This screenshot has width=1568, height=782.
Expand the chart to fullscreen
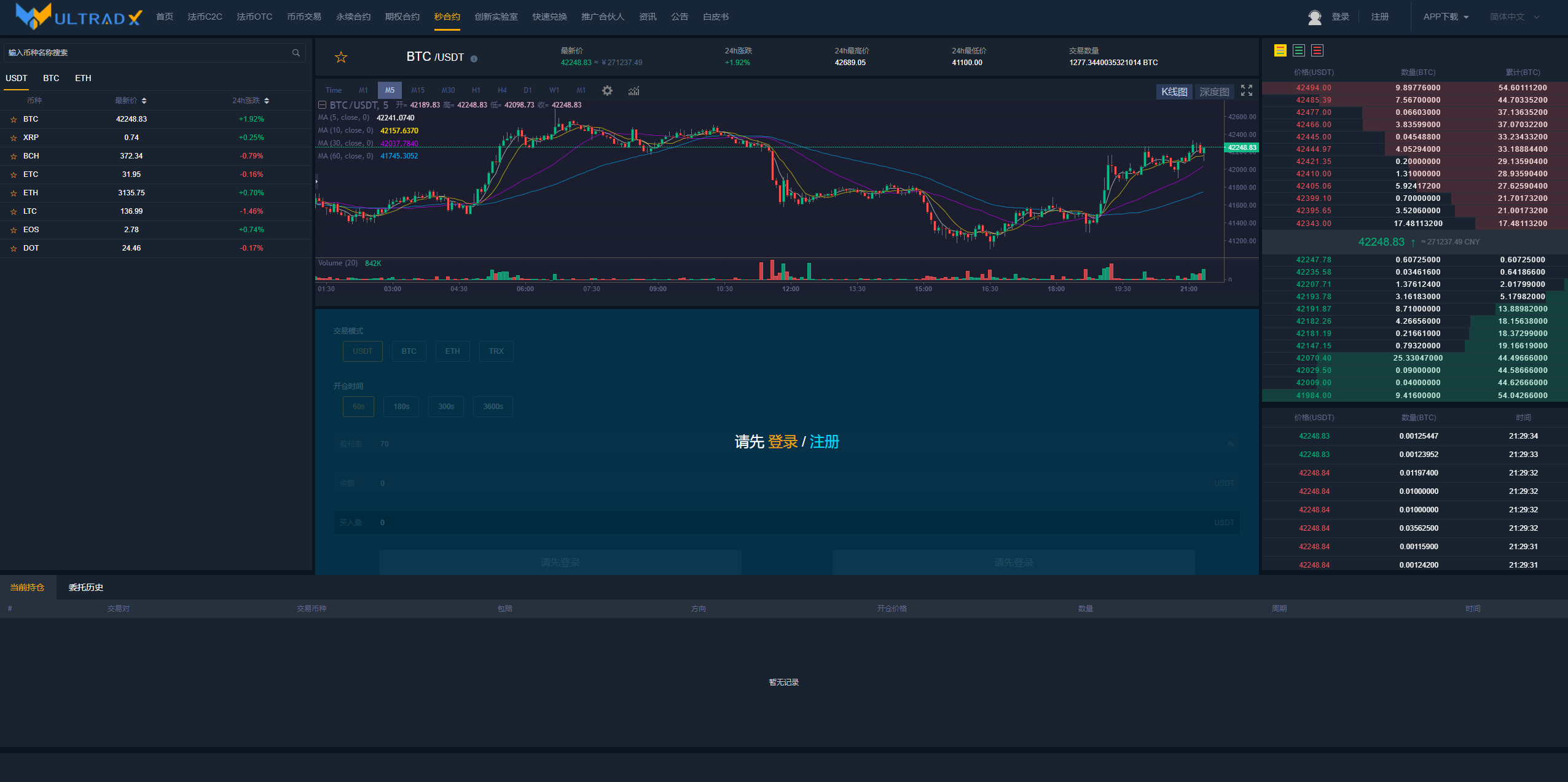[1247, 91]
